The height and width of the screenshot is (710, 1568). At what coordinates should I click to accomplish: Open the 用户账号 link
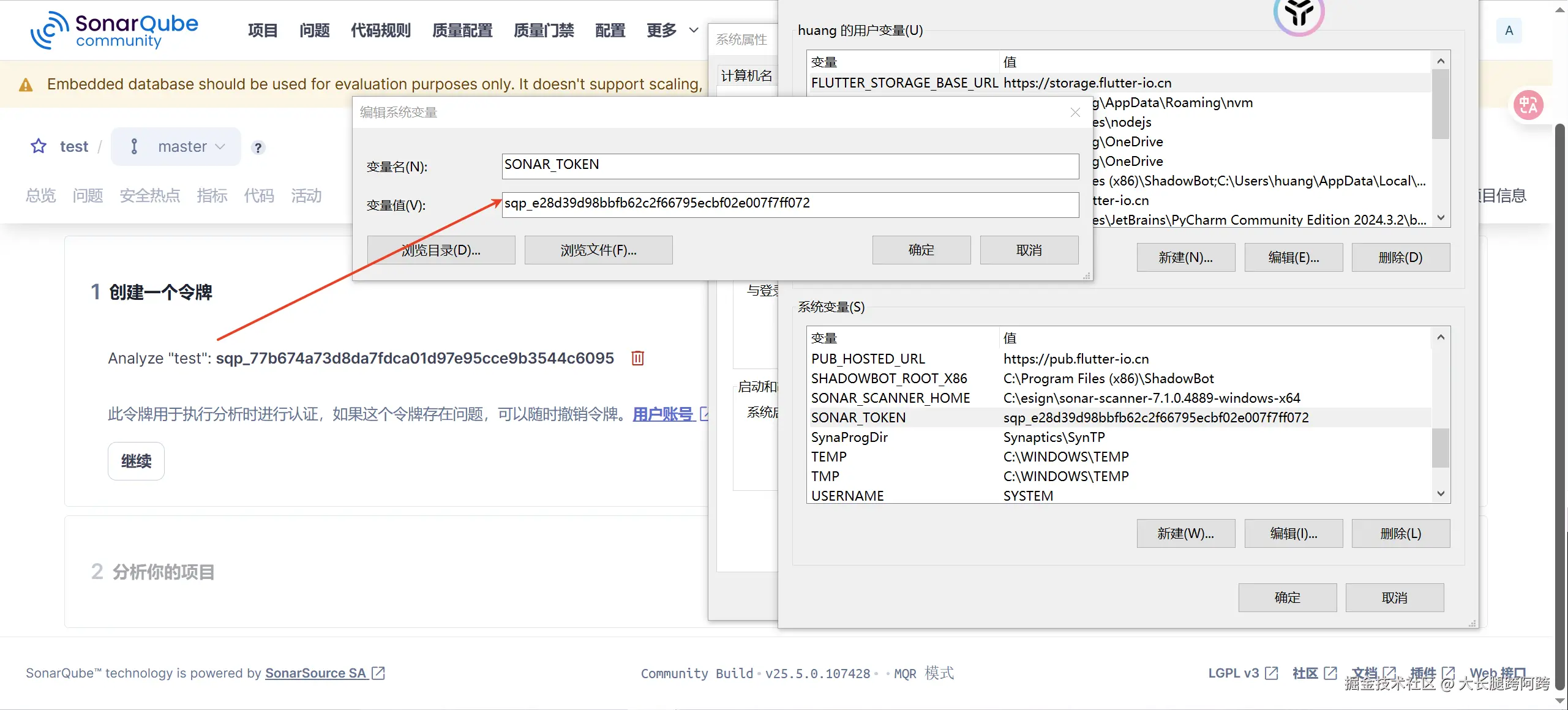[663, 414]
